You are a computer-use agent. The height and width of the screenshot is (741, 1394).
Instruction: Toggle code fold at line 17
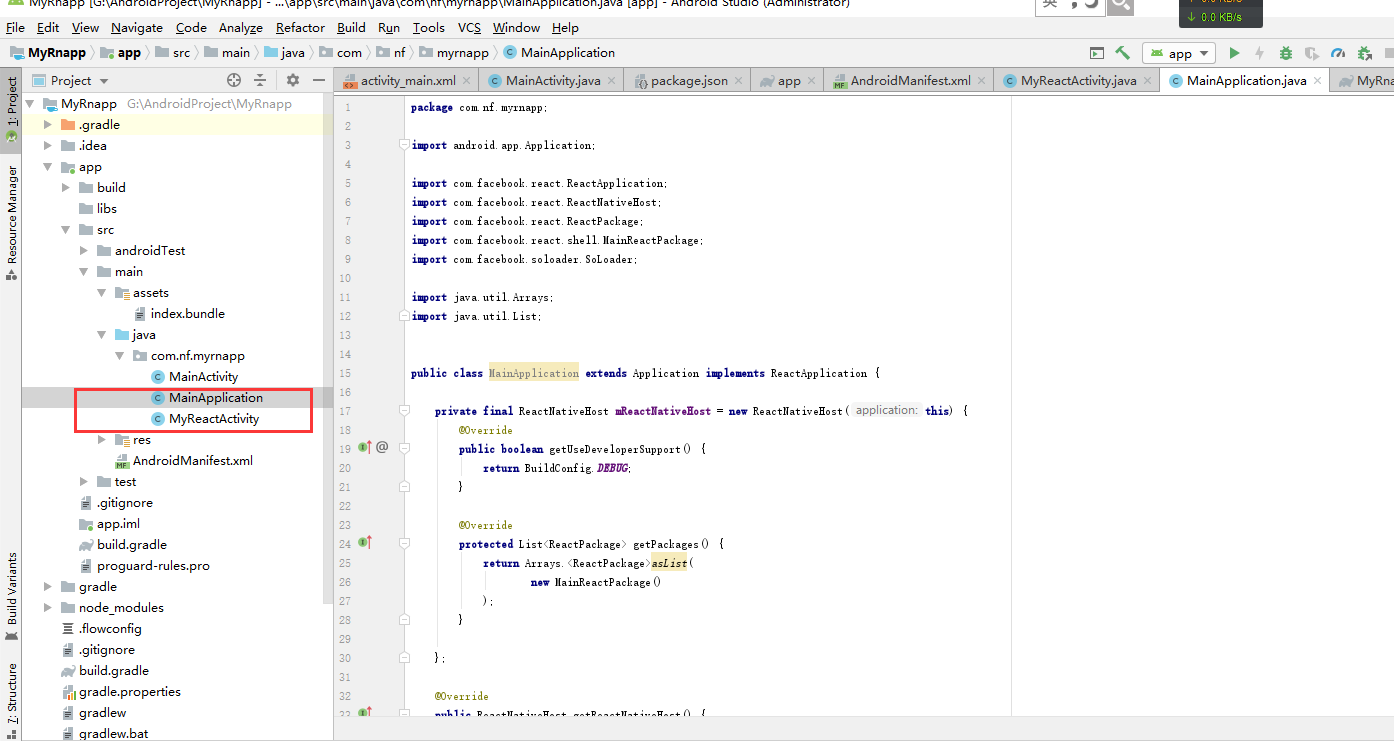click(404, 411)
